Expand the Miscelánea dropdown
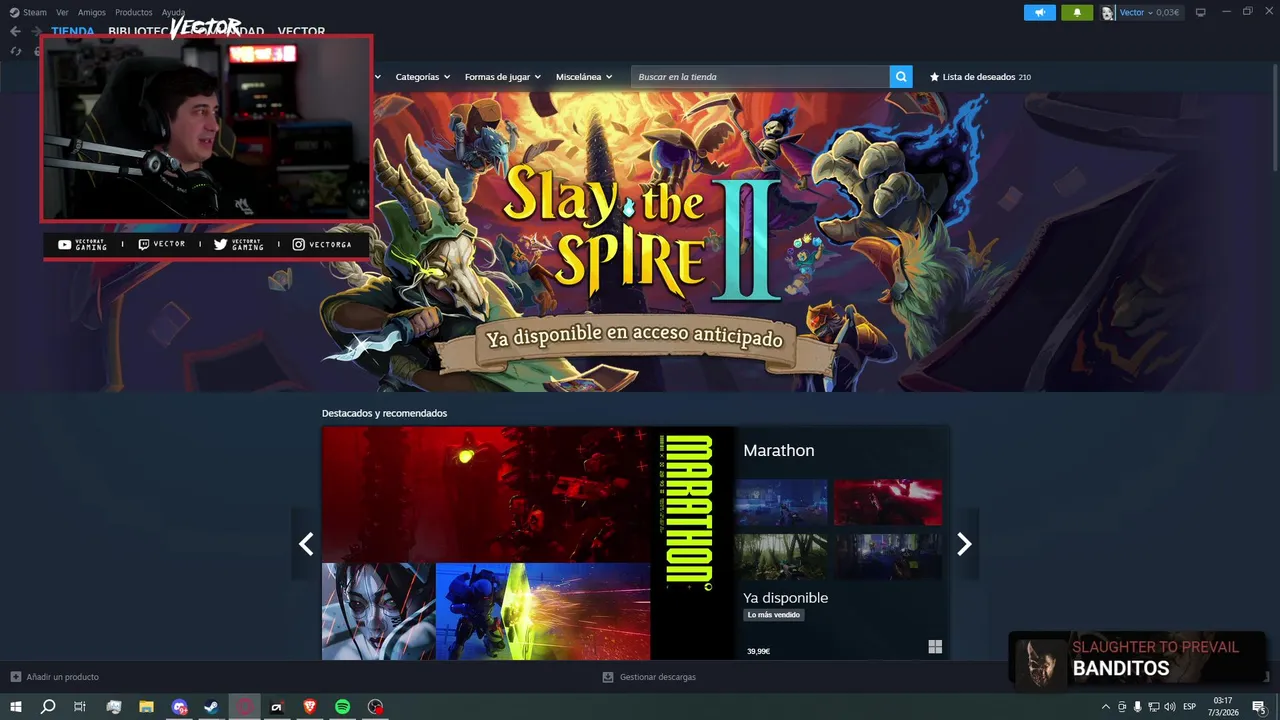The image size is (1280, 720). [x=584, y=77]
